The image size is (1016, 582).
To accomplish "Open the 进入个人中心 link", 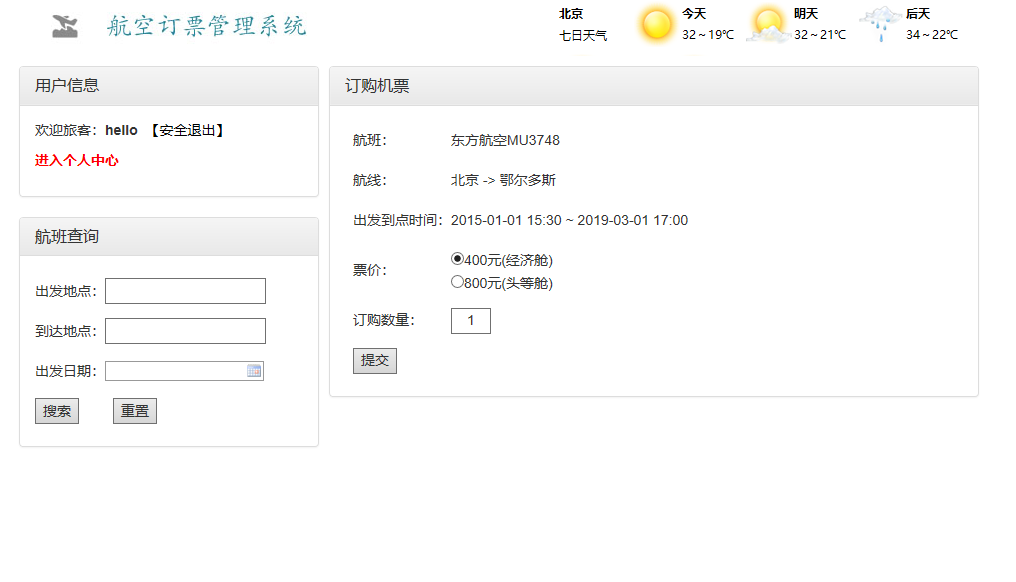I will [x=76, y=160].
